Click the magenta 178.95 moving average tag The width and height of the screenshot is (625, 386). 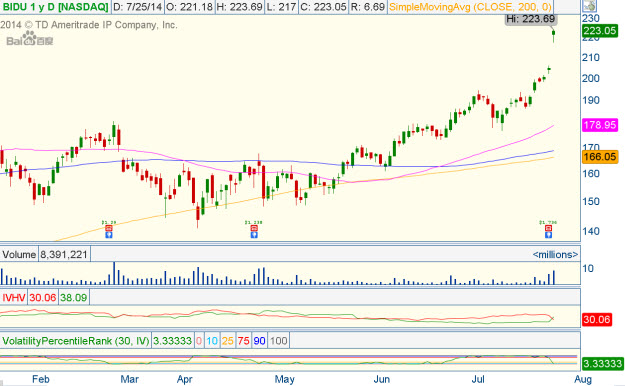[600, 125]
